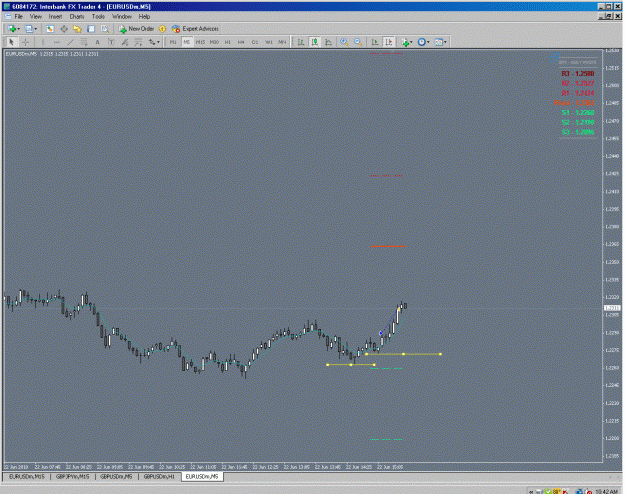
Task: Click the green S3 level label
Action: tap(578, 132)
